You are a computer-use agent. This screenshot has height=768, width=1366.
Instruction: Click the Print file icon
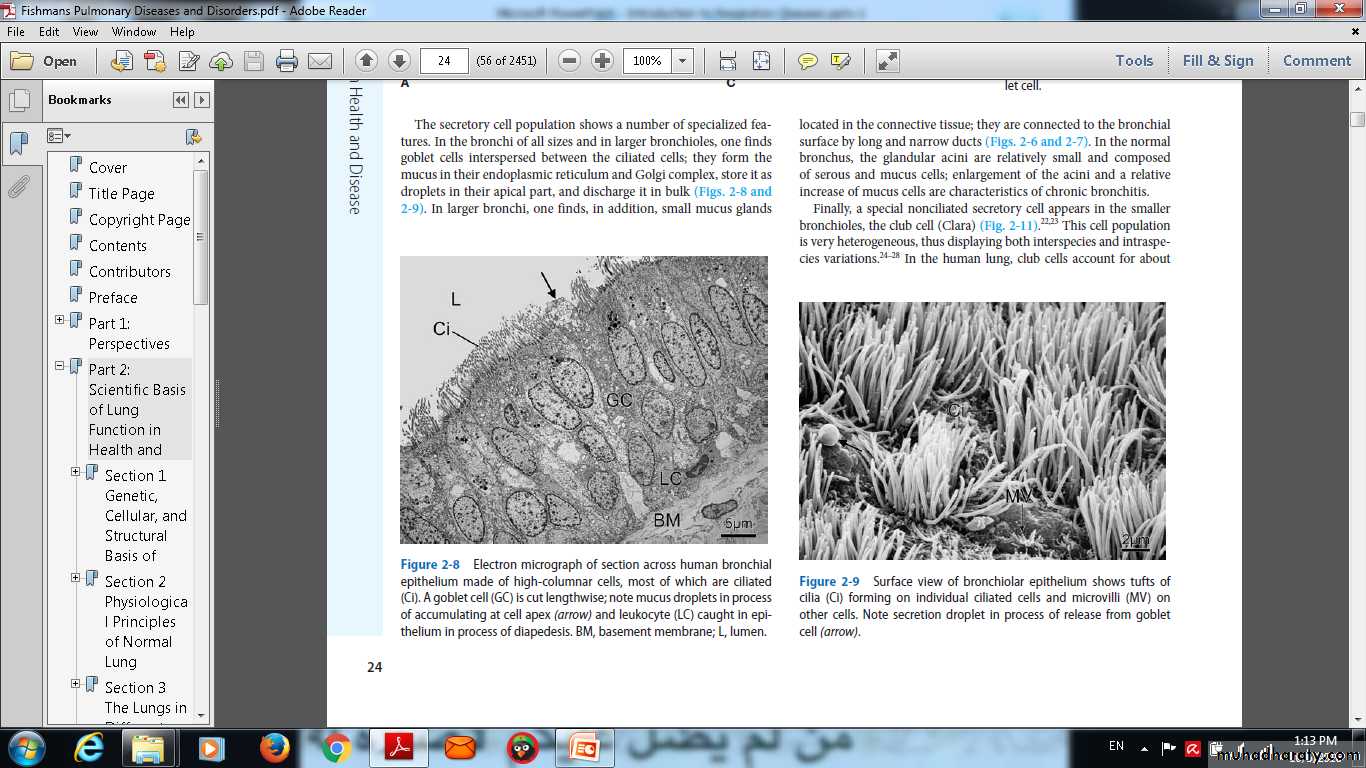point(287,61)
